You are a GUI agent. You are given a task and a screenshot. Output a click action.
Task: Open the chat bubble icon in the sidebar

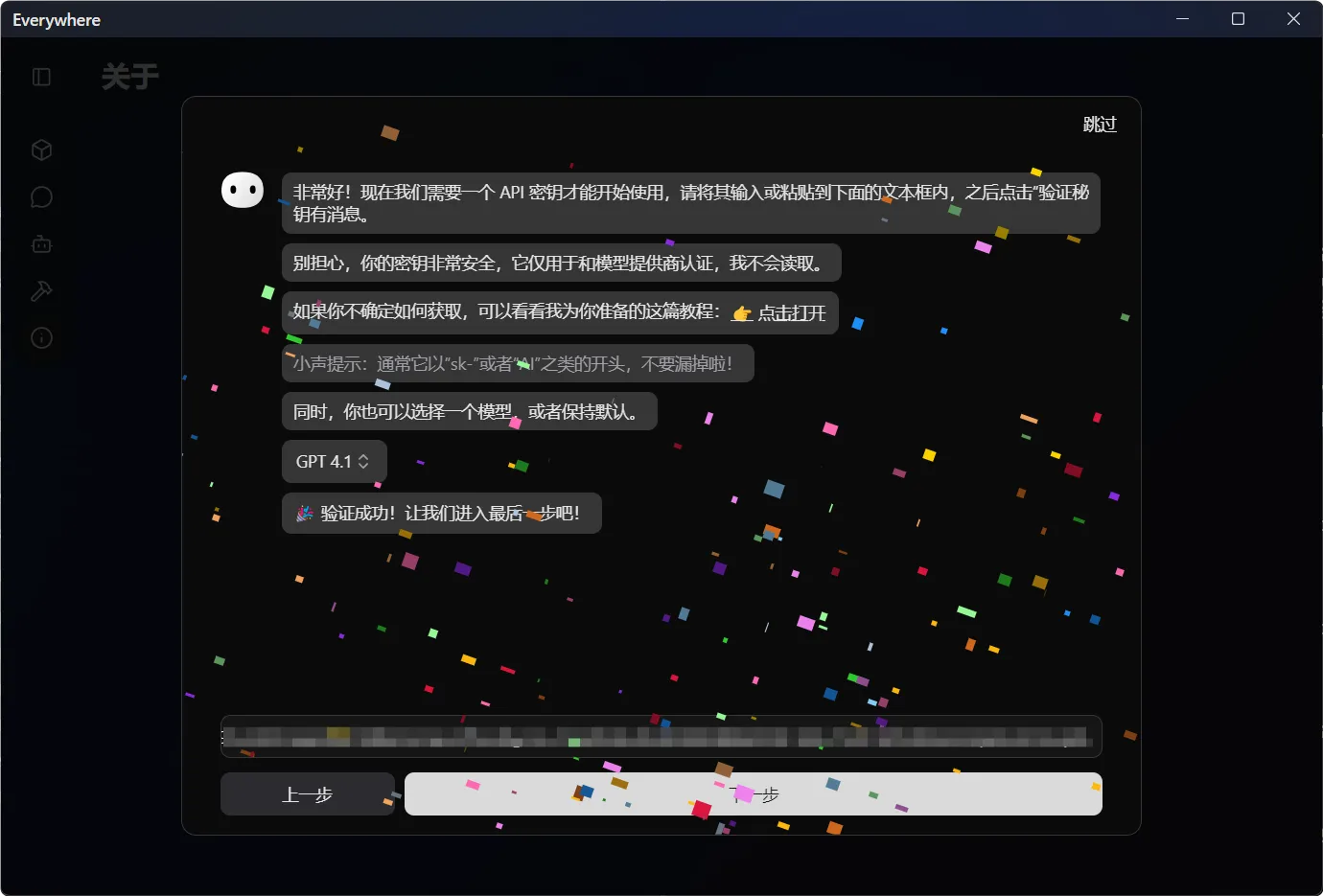(x=41, y=197)
